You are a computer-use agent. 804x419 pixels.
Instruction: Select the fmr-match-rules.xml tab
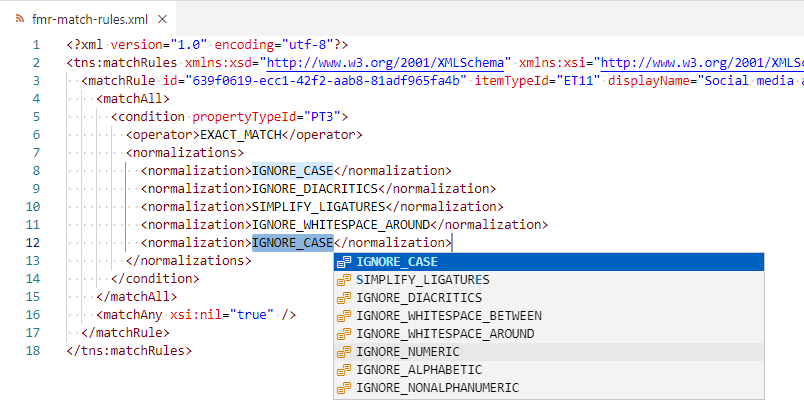point(88,19)
